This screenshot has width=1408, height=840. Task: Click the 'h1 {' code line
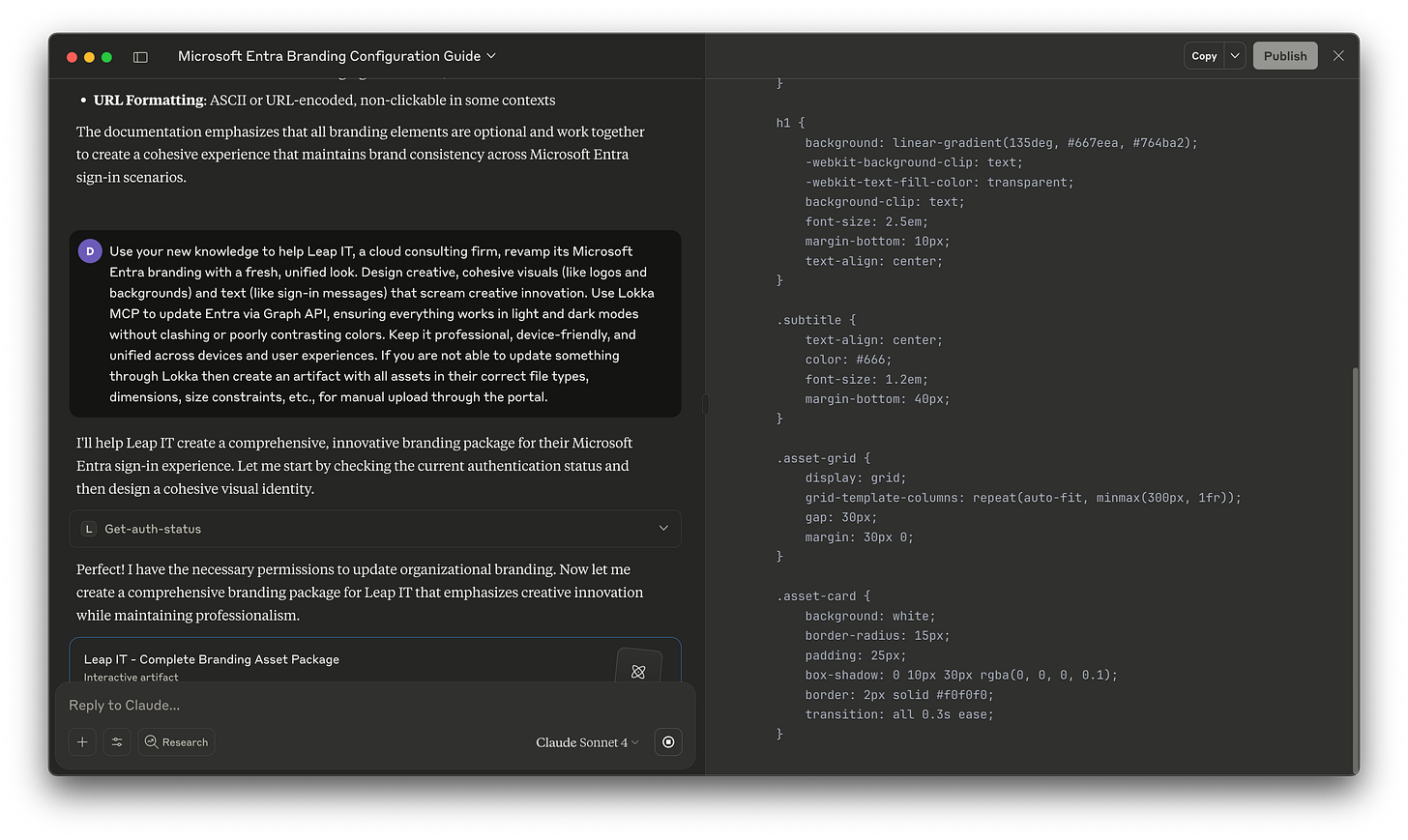tap(790, 123)
